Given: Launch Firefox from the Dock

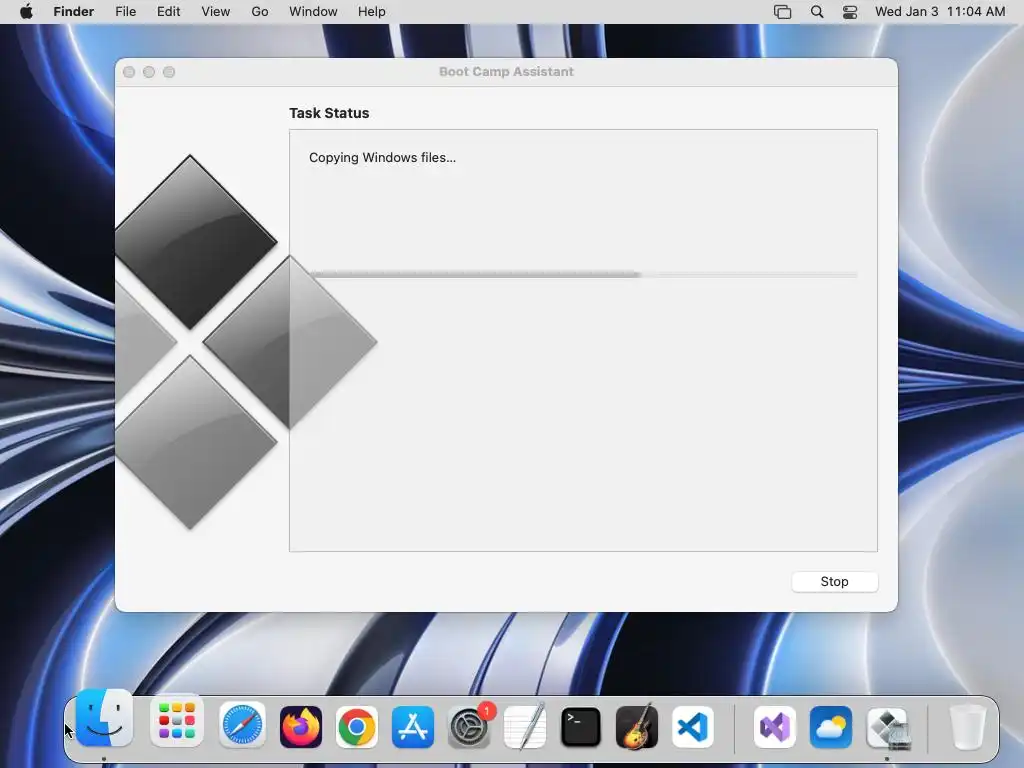Looking at the screenshot, I should 300,726.
